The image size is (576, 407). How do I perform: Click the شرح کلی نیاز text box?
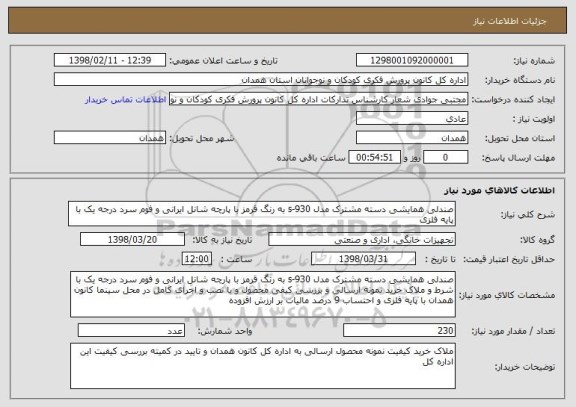[262, 213]
